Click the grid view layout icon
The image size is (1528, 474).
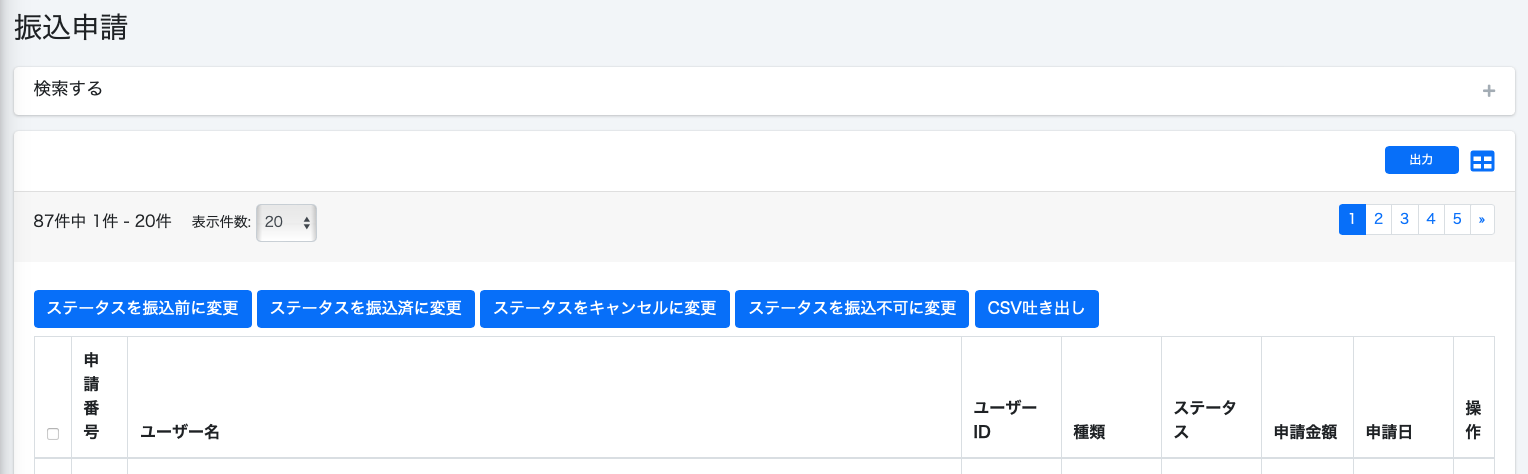pyautogui.click(x=1482, y=161)
